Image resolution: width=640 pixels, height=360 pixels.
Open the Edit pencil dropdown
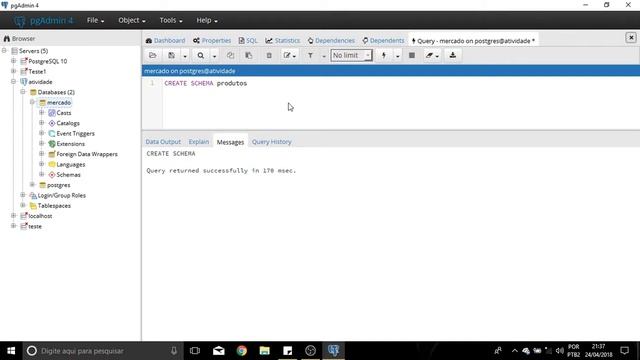coord(289,56)
